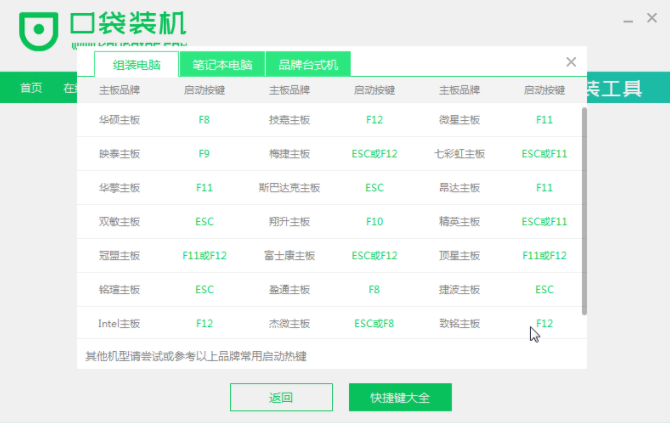Select the 品牌台式机 tab
The width and height of the screenshot is (670, 423).
308,65
